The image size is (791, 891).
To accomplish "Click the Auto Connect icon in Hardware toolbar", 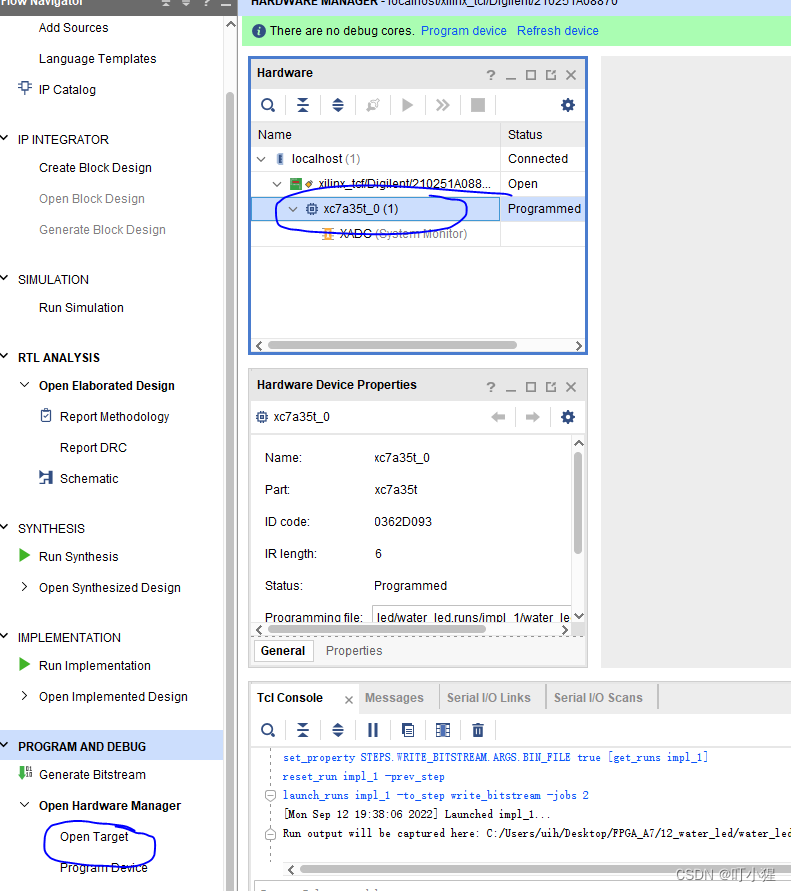I will click(x=373, y=105).
